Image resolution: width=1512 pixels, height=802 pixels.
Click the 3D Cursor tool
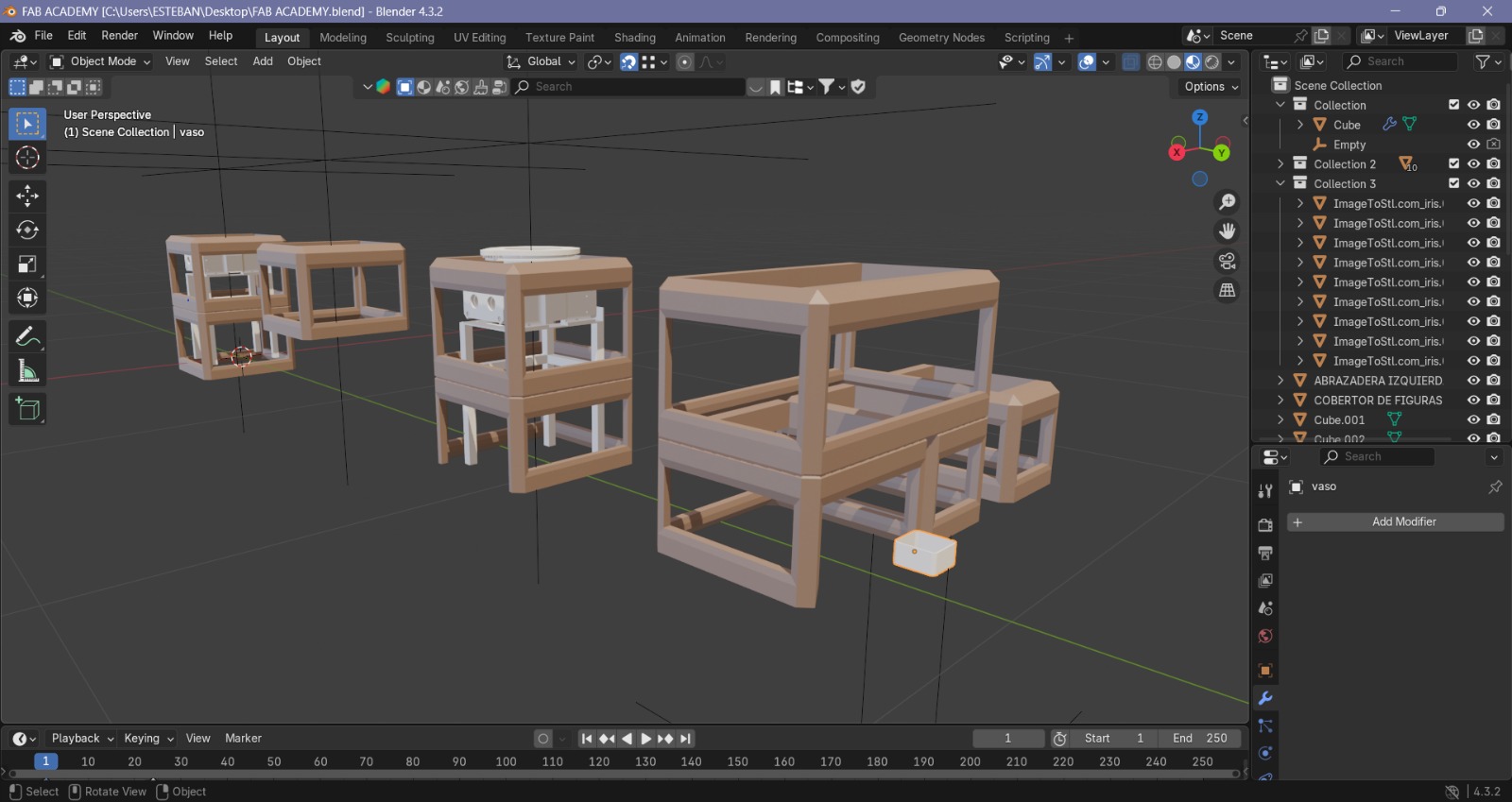coord(27,158)
